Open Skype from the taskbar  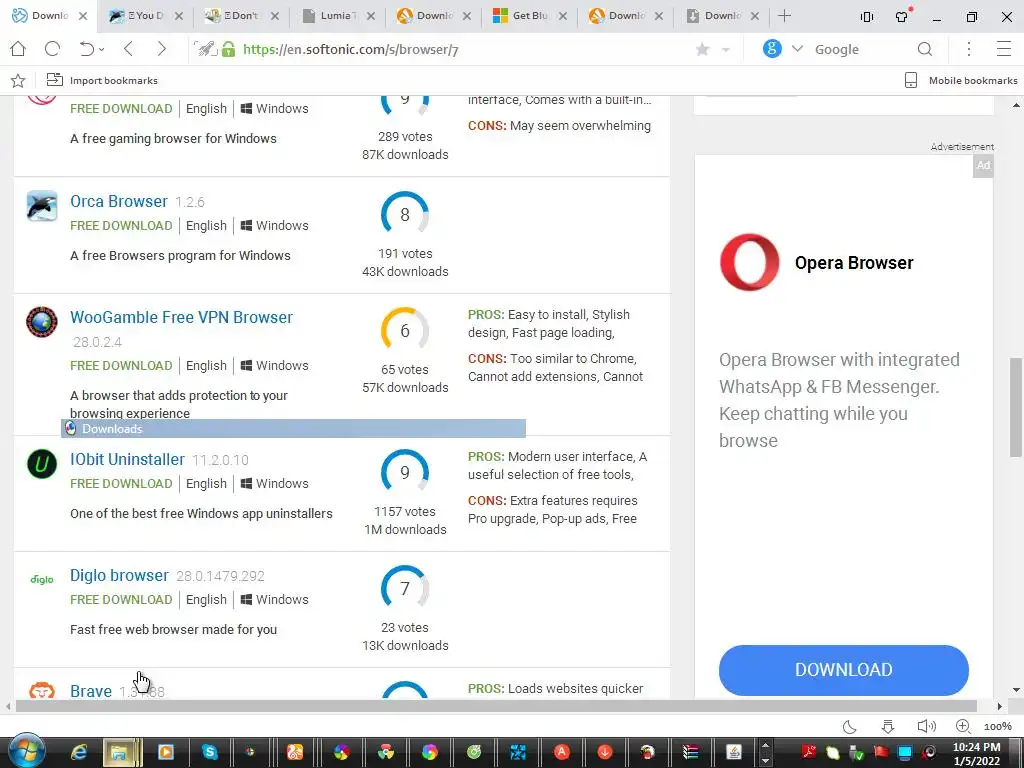coord(210,752)
